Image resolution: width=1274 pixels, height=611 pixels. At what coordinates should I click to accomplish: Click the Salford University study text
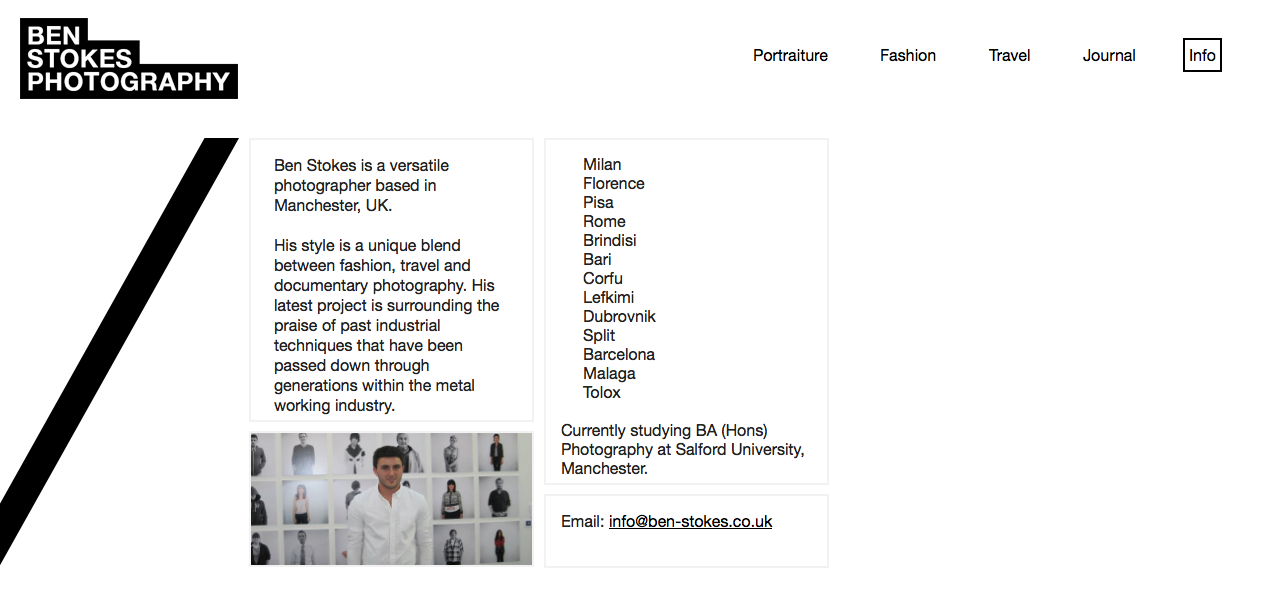click(683, 450)
